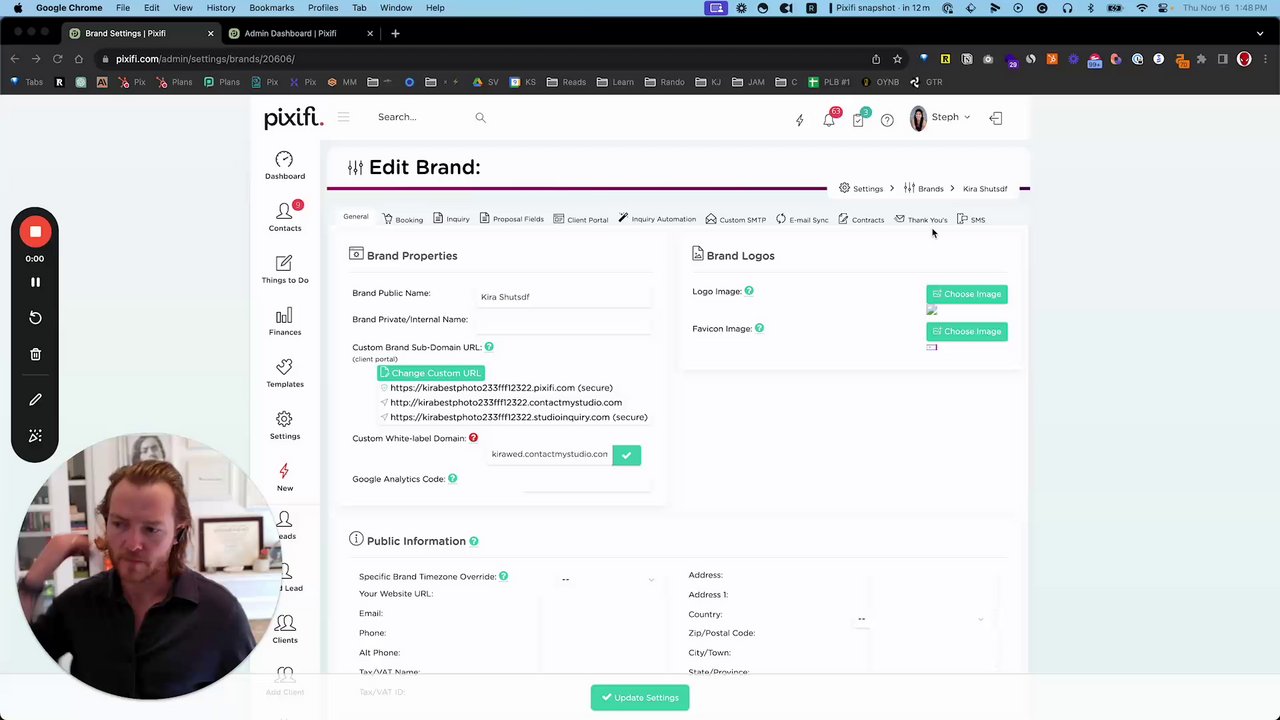Image resolution: width=1280 pixels, height=720 pixels.
Task: Open the notifications bell
Action: 829,119
